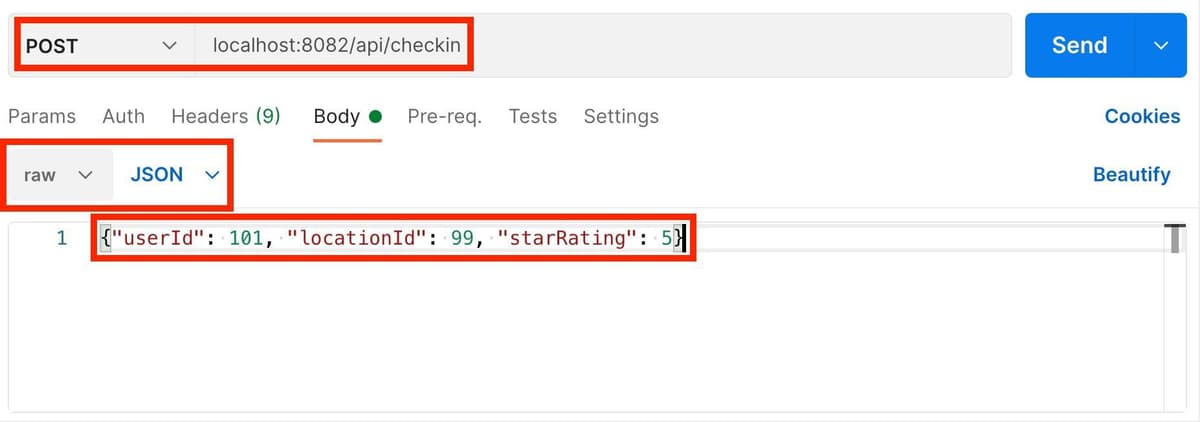Click Beautify to format the JSON
The image size is (1200, 422).
tap(1131, 175)
